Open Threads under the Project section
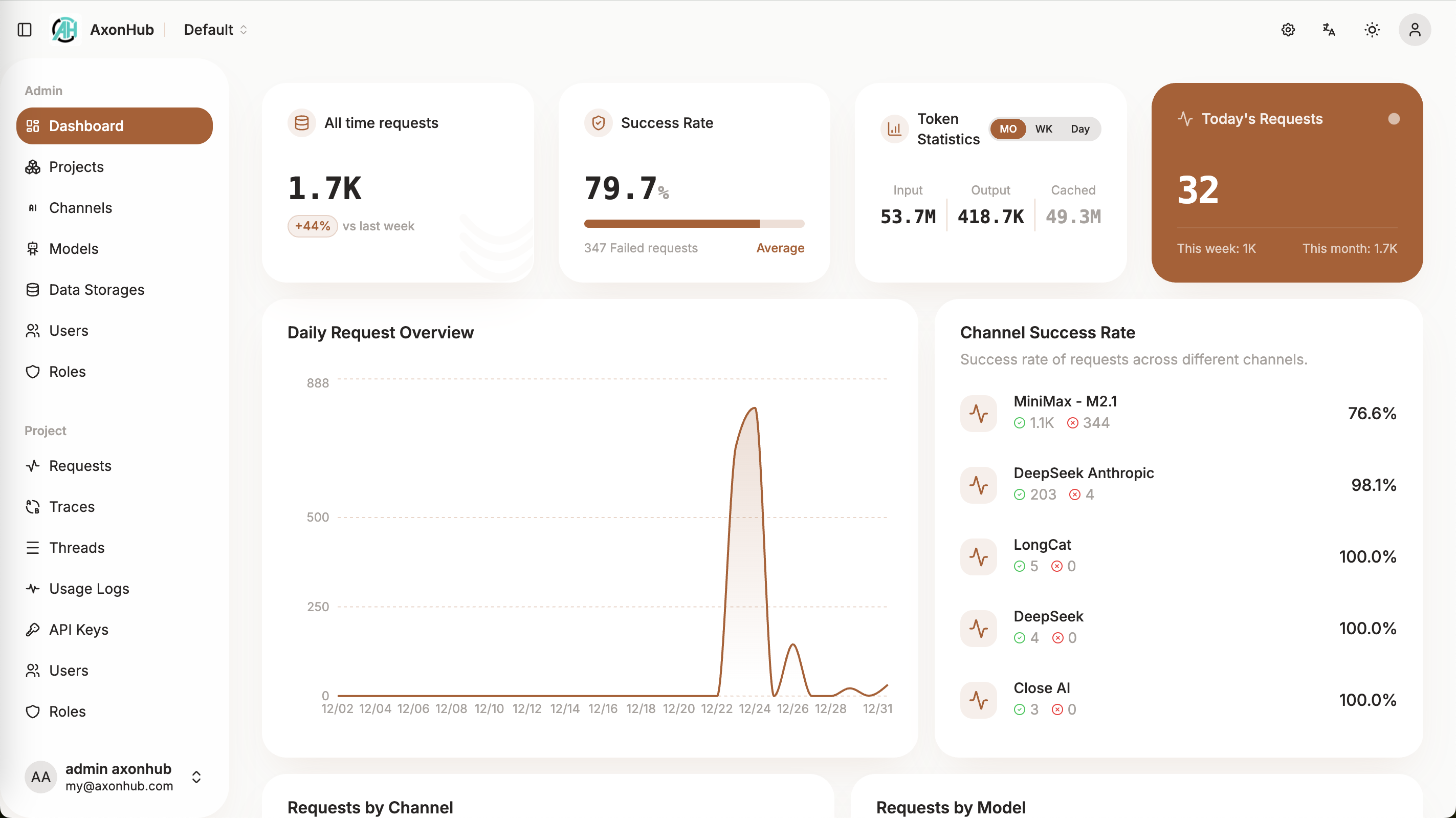 point(76,548)
